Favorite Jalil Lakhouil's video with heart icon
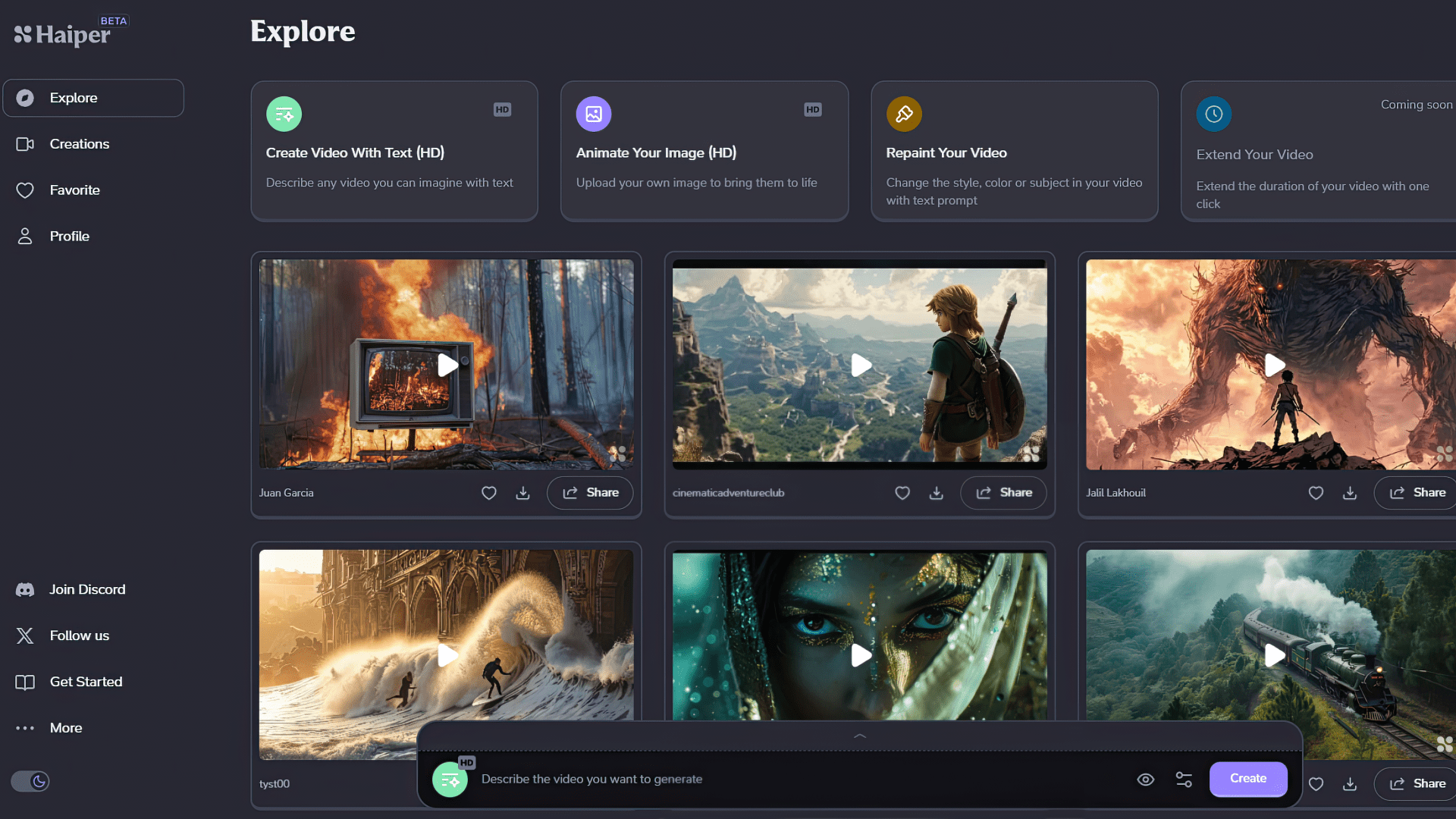This screenshot has height=819, width=1456. [x=1316, y=493]
